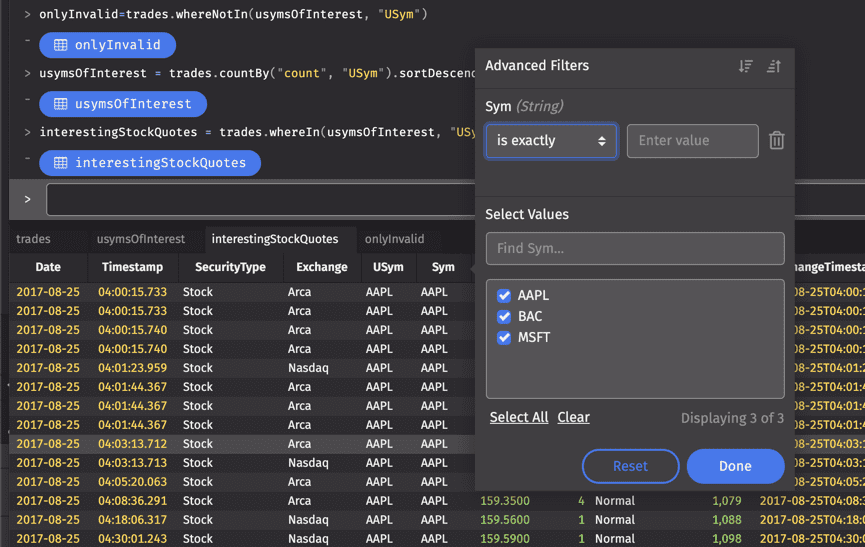Click the sort ascending icon in Advanced Filters

[773, 66]
